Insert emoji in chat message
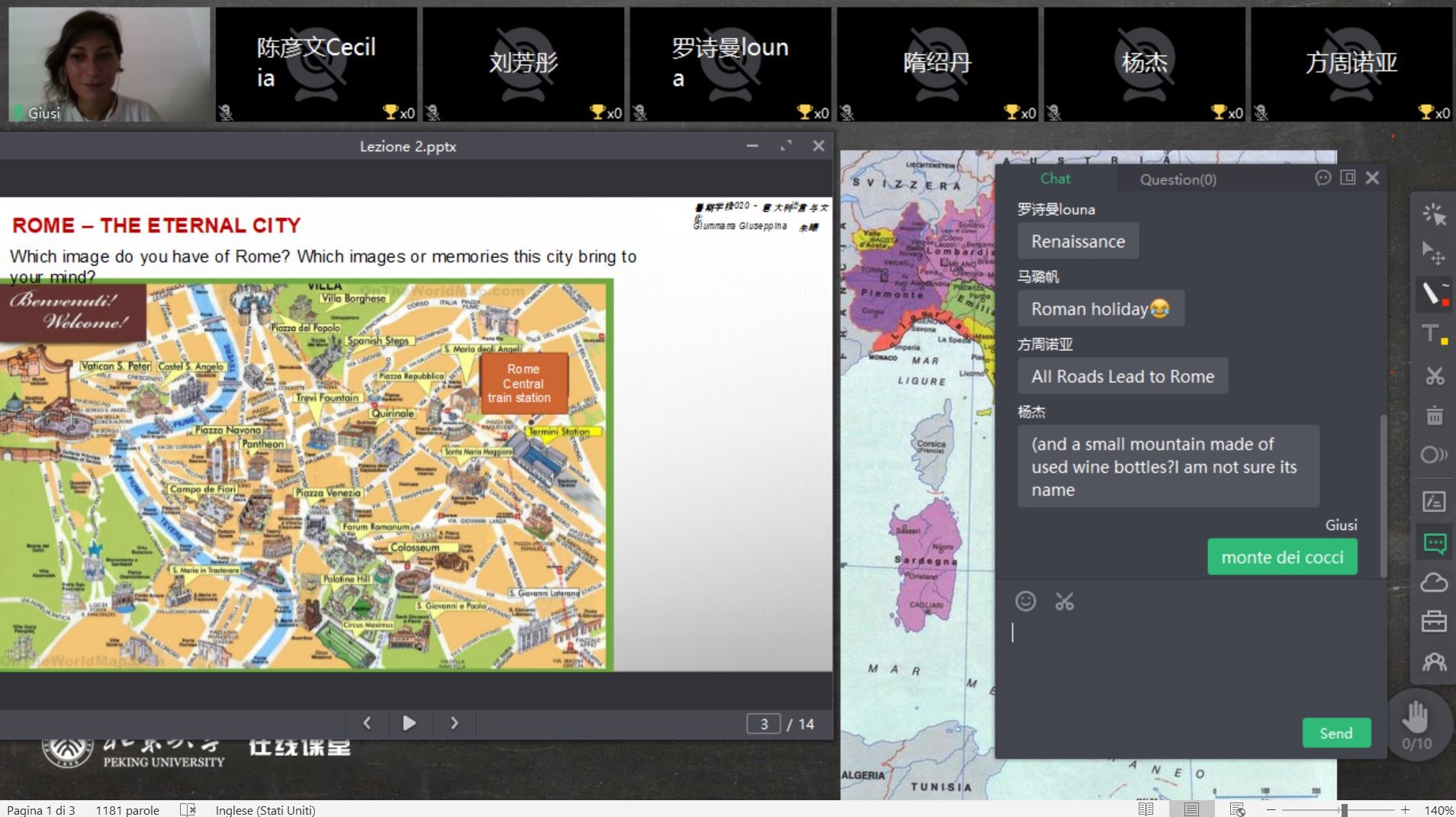The width and height of the screenshot is (1456, 817). (x=1025, y=602)
